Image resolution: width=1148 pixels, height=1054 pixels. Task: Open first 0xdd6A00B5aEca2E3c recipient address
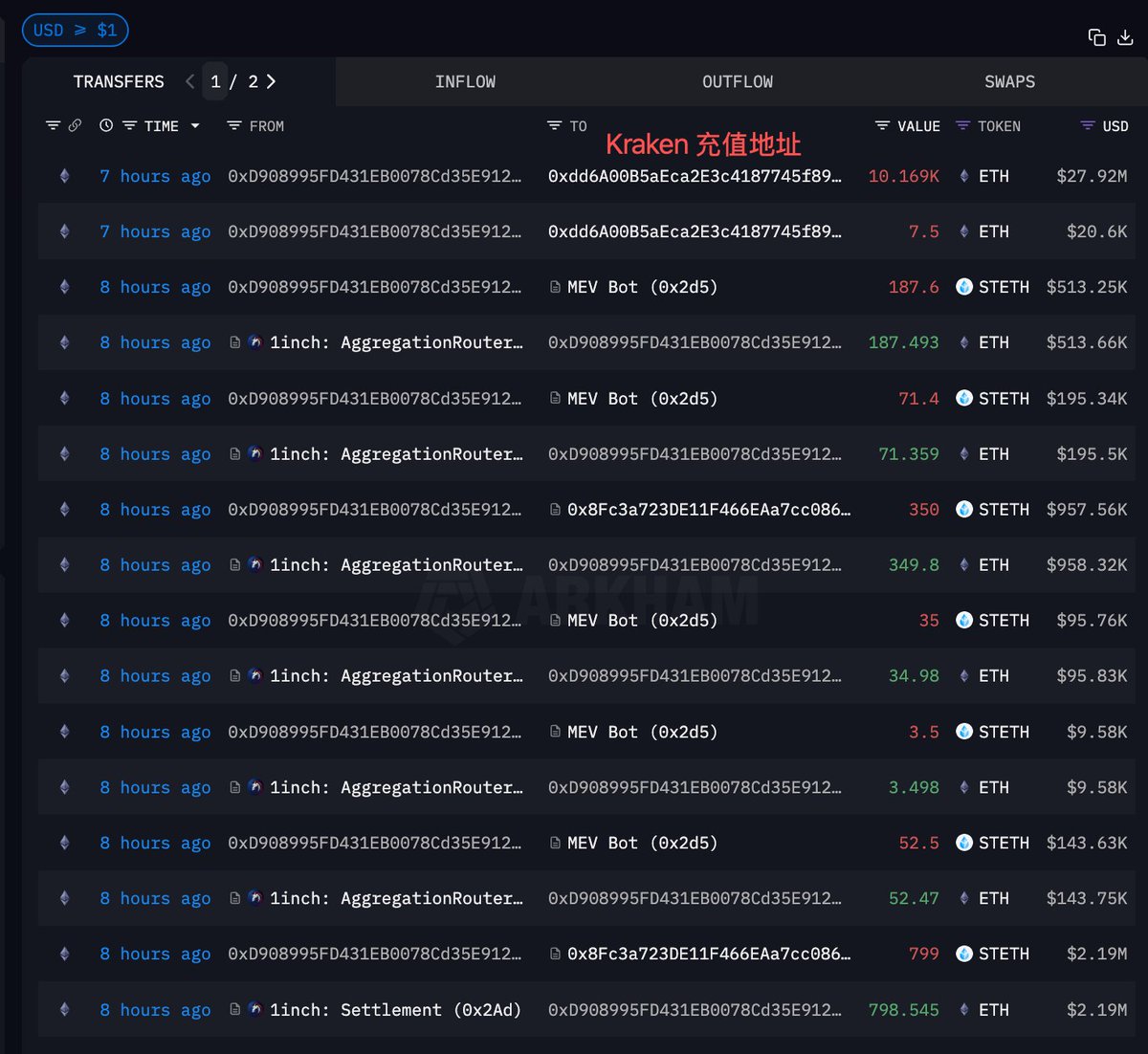coord(695,176)
